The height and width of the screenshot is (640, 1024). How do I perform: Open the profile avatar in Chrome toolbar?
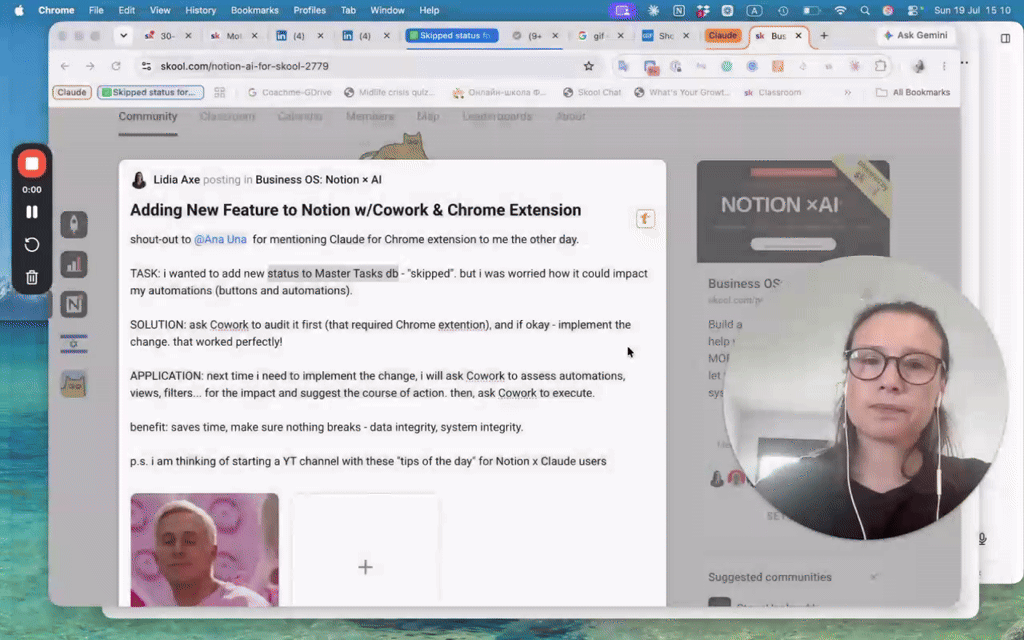pyautogui.click(x=919, y=66)
